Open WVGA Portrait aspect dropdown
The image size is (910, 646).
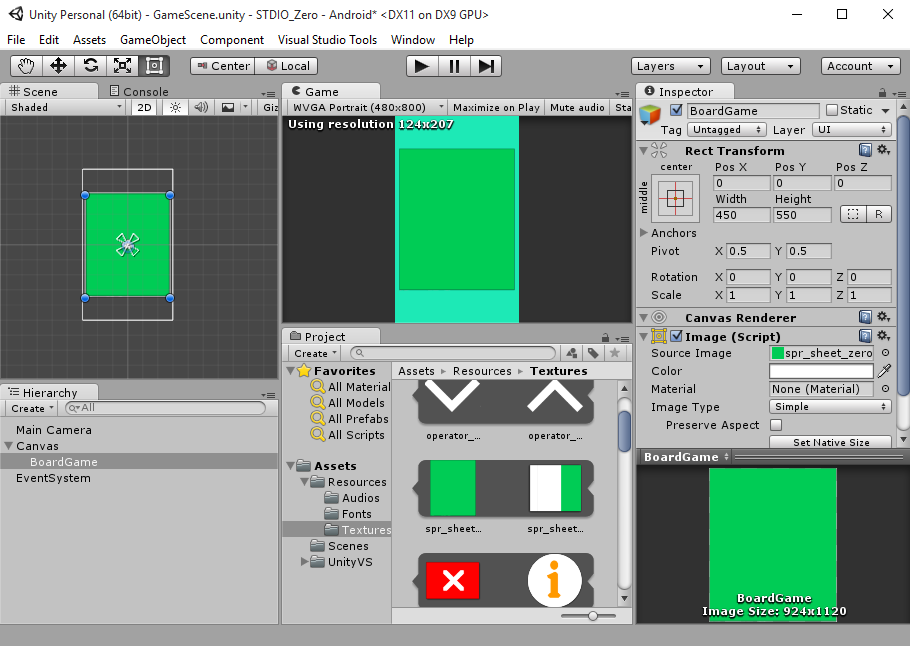[367, 107]
